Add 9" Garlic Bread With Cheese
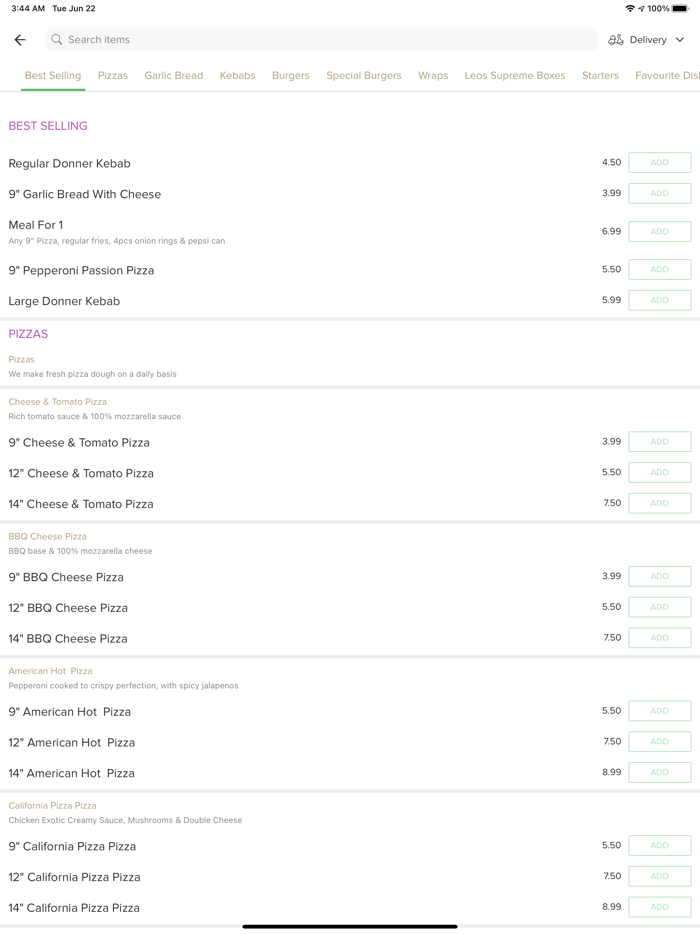 click(659, 194)
